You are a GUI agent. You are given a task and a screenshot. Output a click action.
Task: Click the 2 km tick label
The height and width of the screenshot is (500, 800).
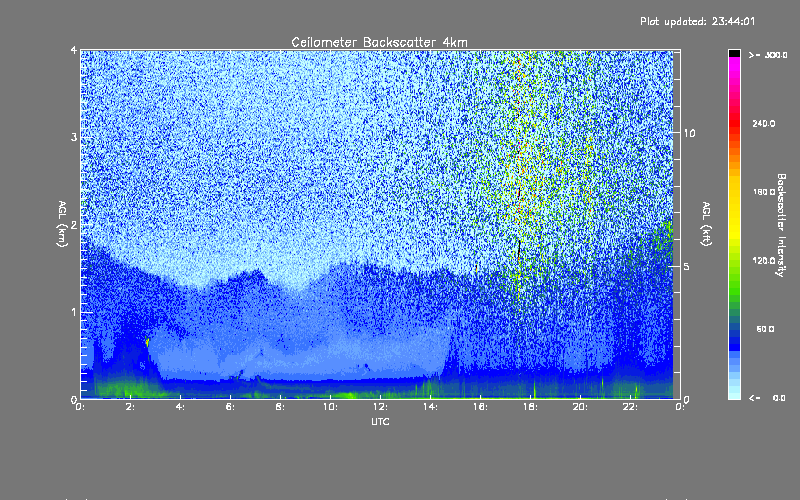point(74,225)
